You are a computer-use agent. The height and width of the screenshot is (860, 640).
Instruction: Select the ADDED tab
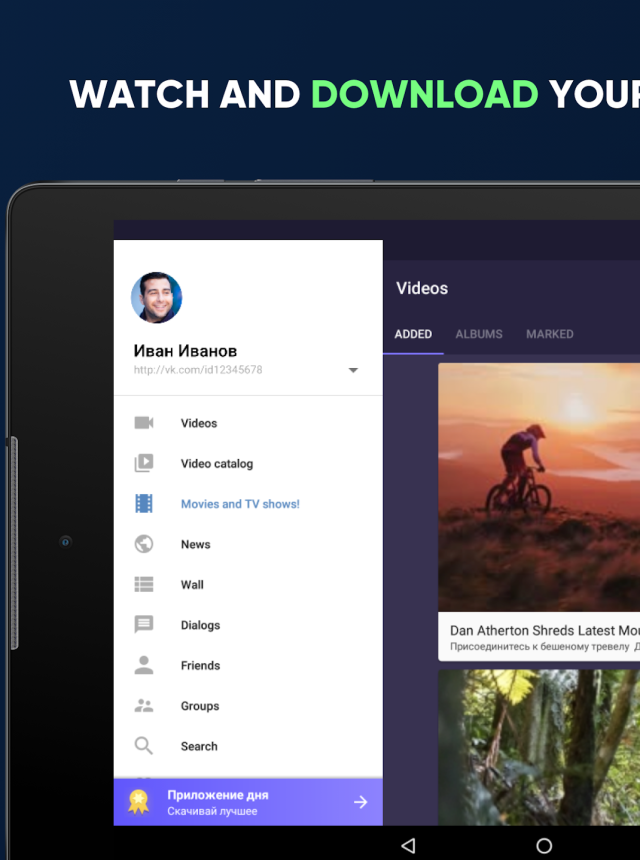pyautogui.click(x=413, y=334)
